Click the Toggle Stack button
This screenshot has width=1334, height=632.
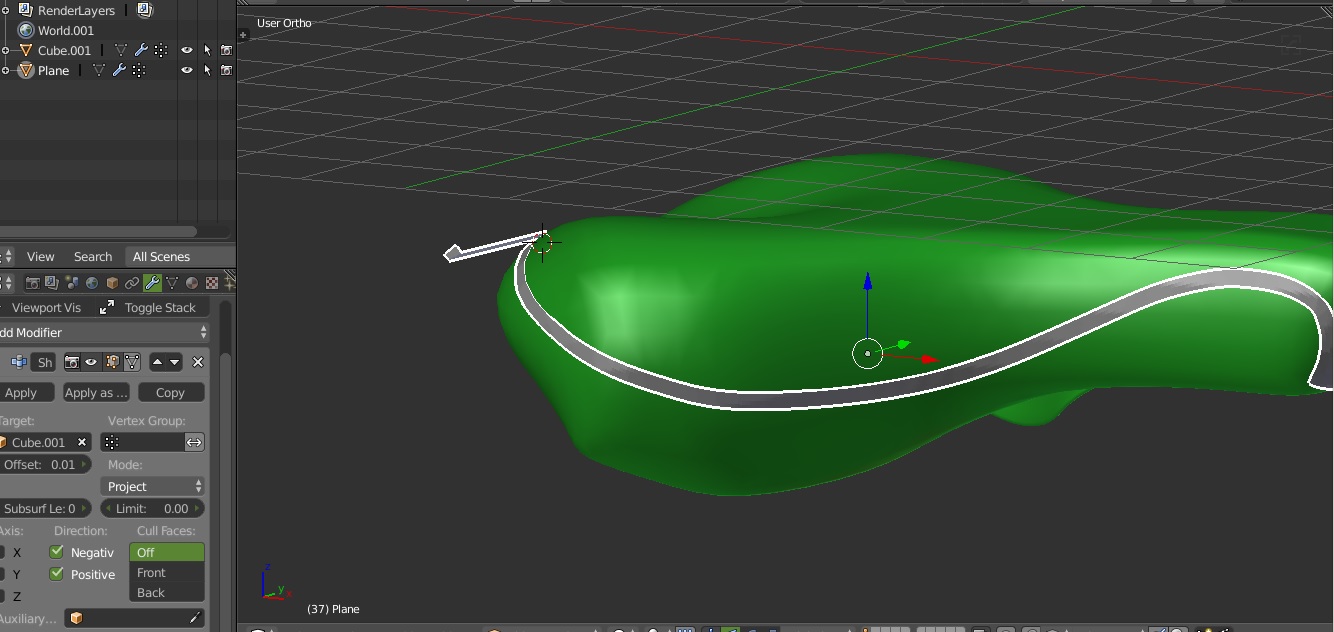coord(152,307)
